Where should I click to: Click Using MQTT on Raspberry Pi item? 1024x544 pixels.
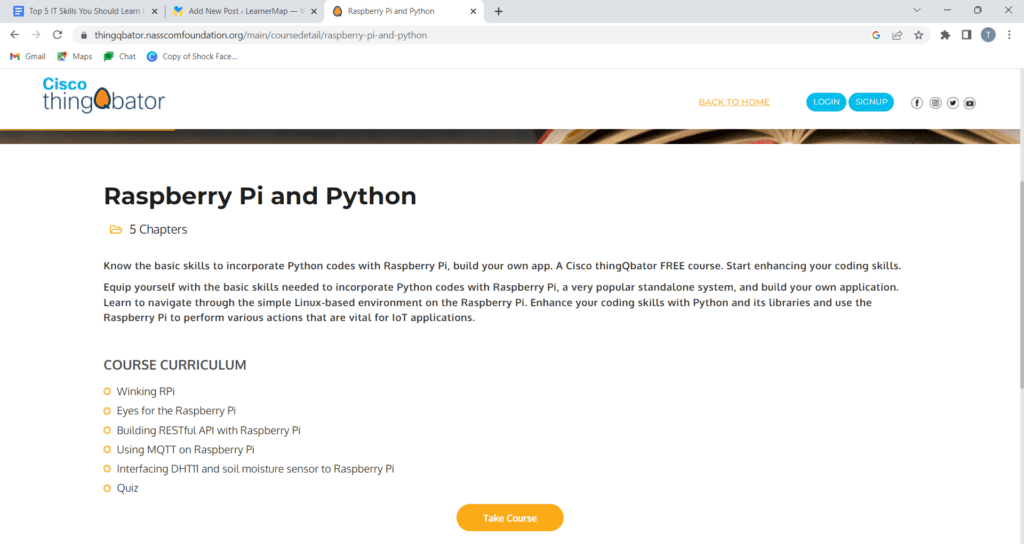[185, 449]
